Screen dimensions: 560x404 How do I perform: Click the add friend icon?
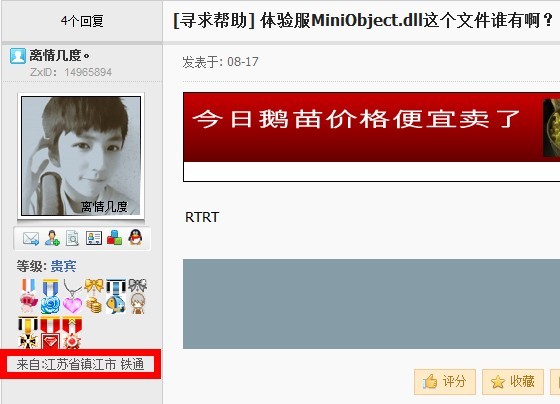(x=52, y=238)
